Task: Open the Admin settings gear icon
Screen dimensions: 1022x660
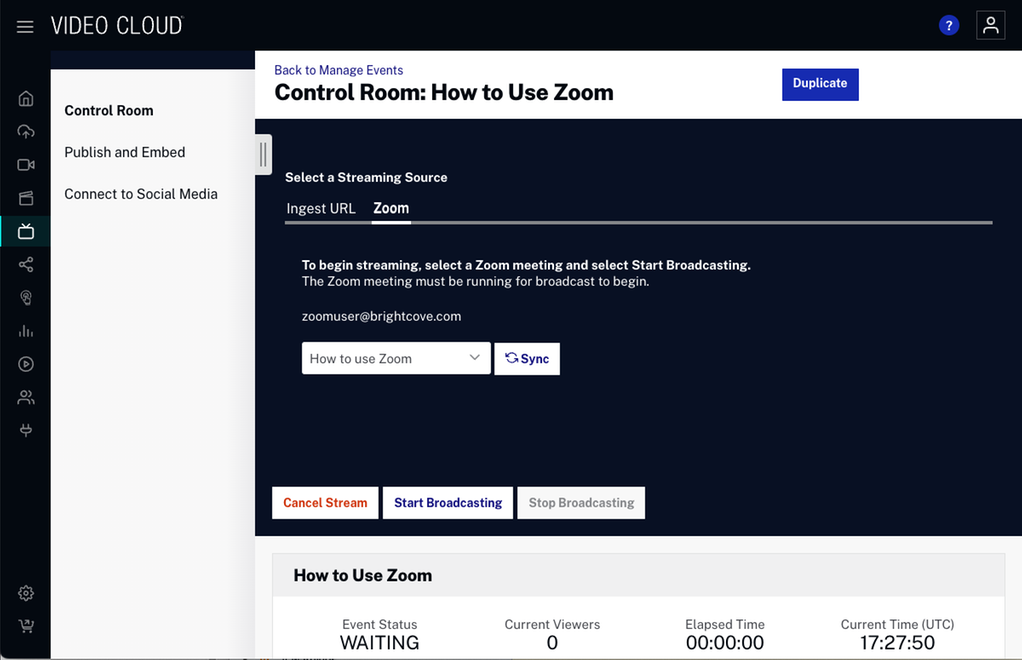Action: (x=26, y=593)
